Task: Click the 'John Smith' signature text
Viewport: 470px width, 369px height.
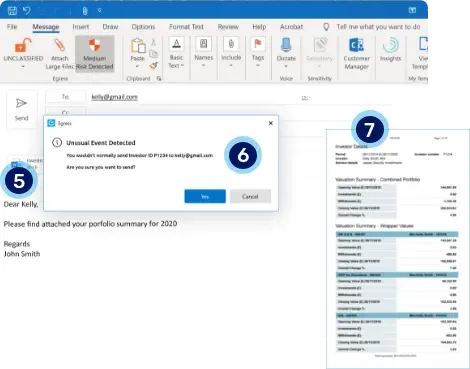Action: (22, 254)
